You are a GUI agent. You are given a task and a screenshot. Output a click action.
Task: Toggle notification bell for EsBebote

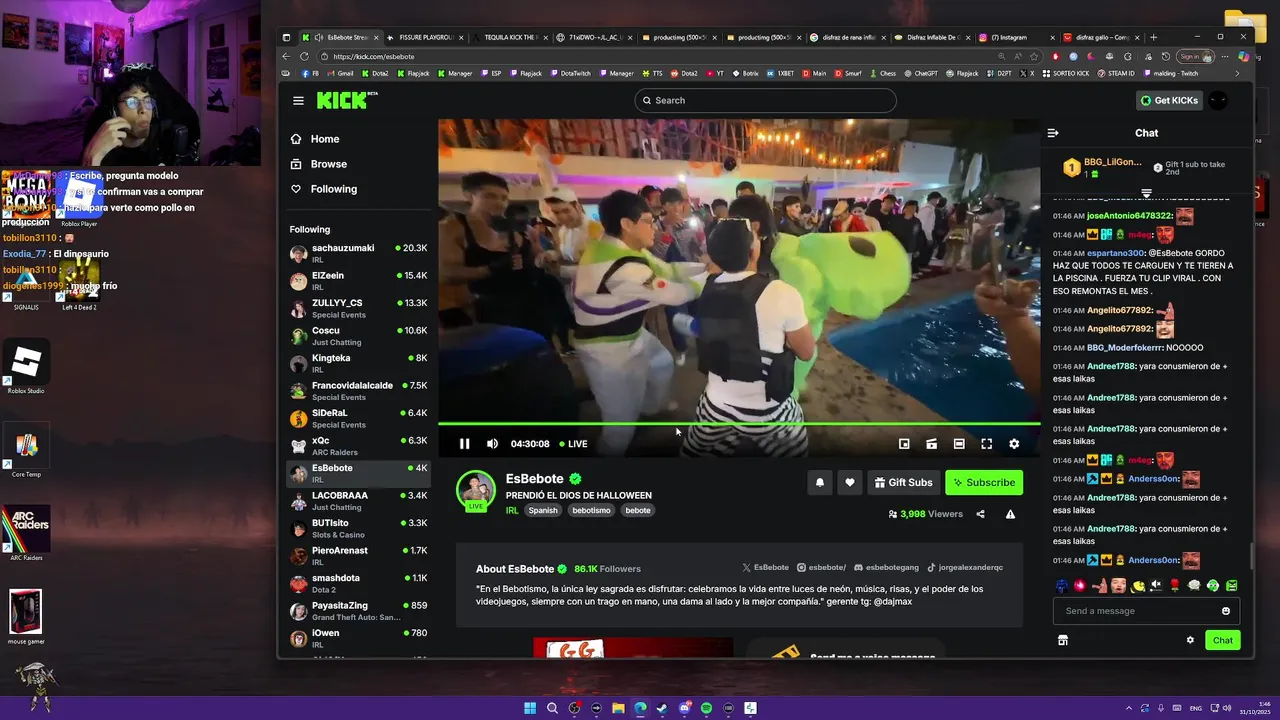tap(820, 482)
